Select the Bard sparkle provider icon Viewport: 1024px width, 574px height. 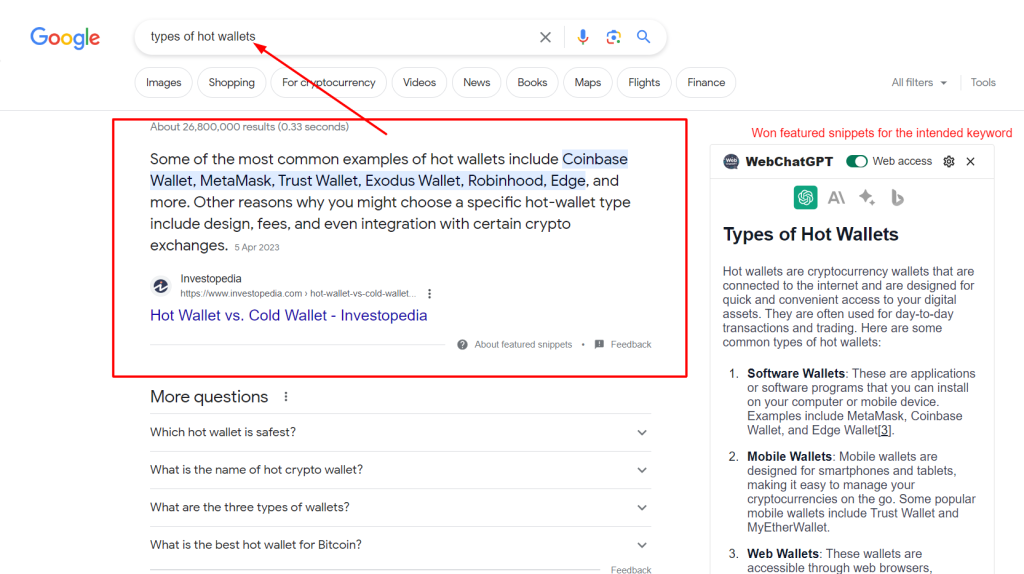click(867, 197)
